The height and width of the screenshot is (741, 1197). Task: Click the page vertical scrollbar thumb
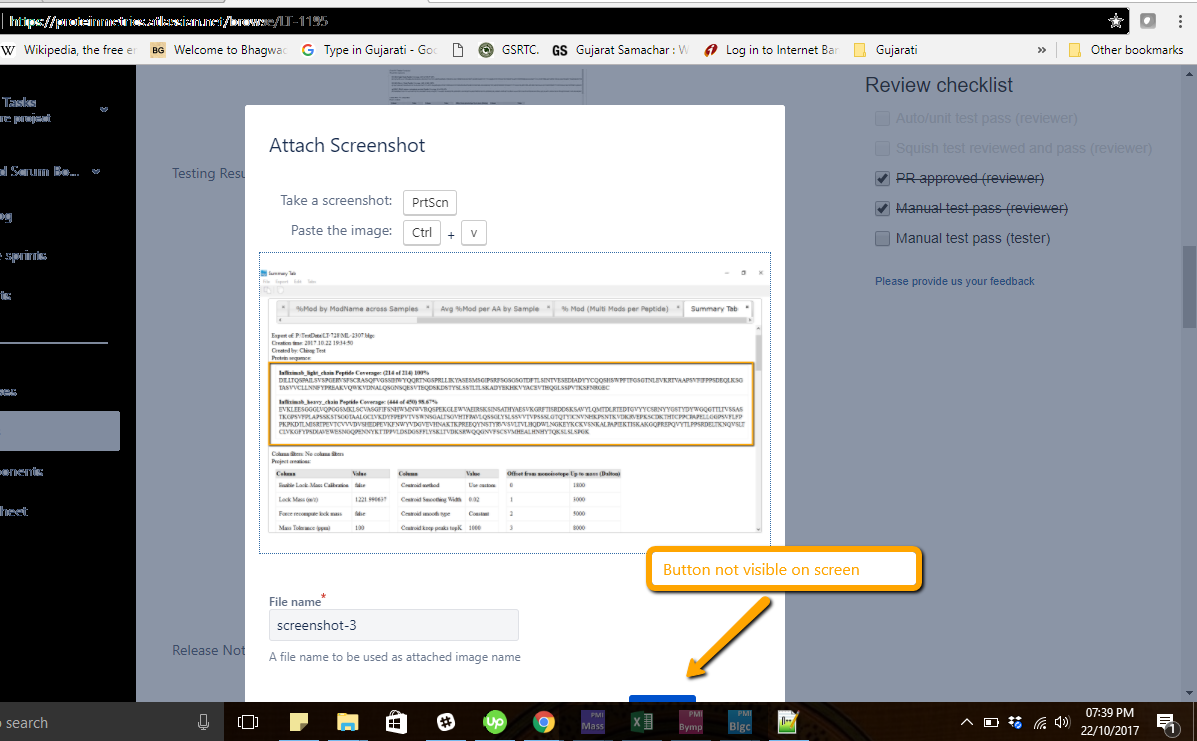click(1189, 287)
